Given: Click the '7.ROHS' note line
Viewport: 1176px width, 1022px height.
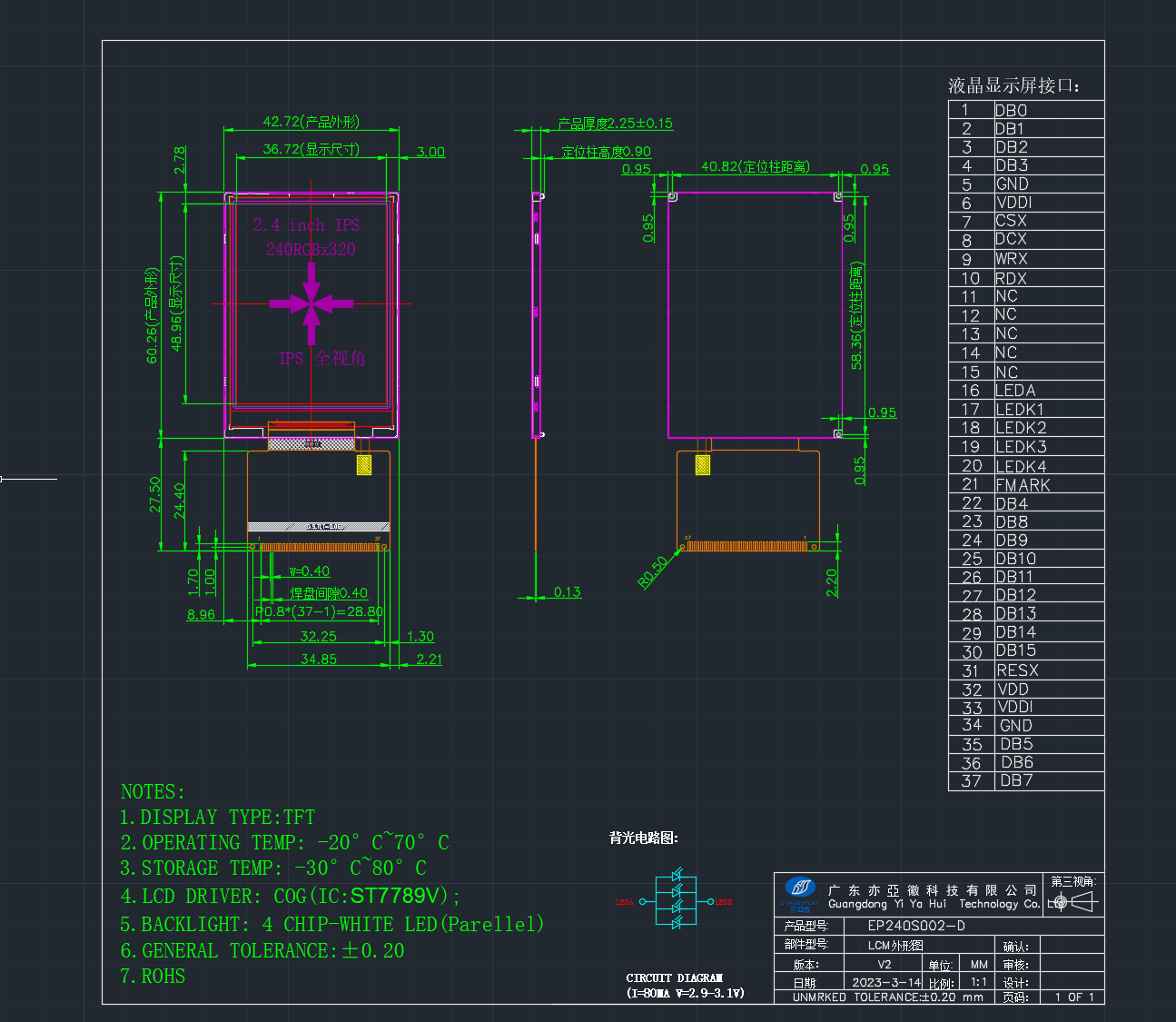Looking at the screenshot, I should (x=153, y=977).
